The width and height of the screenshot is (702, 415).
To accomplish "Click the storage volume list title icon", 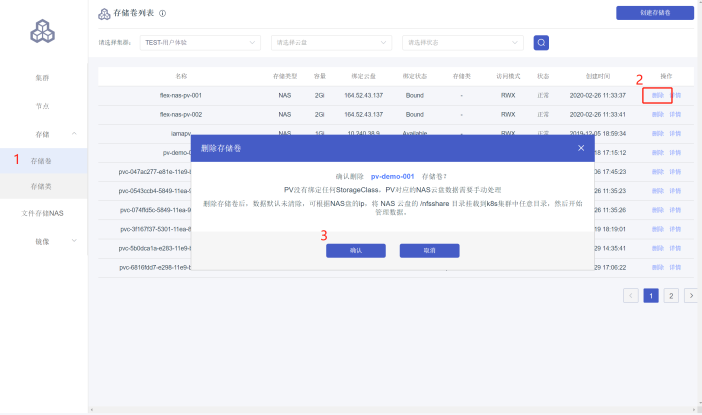I will pyautogui.click(x=105, y=14).
